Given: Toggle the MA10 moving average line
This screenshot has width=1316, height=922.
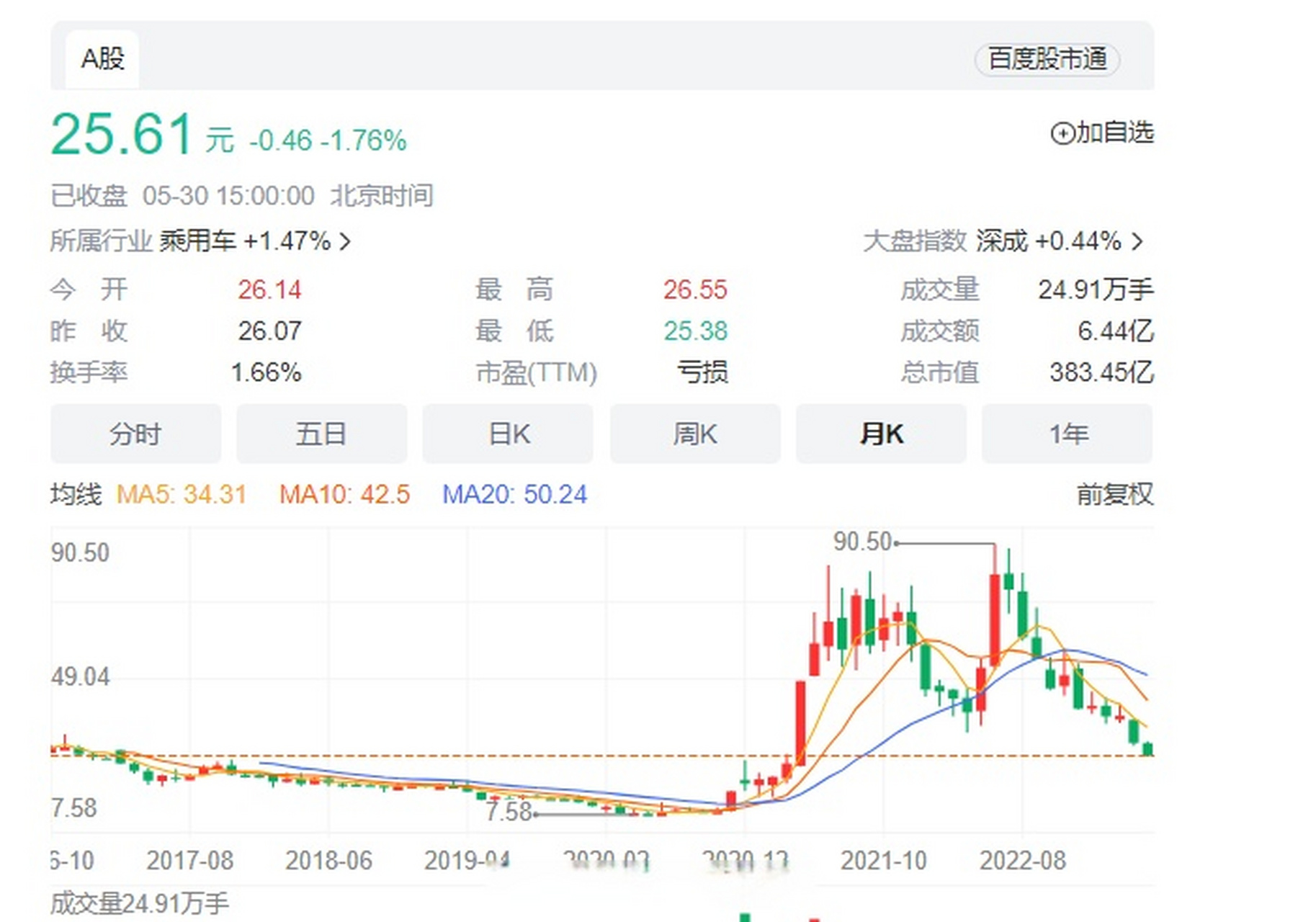Looking at the screenshot, I should click(x=344, y=496).
